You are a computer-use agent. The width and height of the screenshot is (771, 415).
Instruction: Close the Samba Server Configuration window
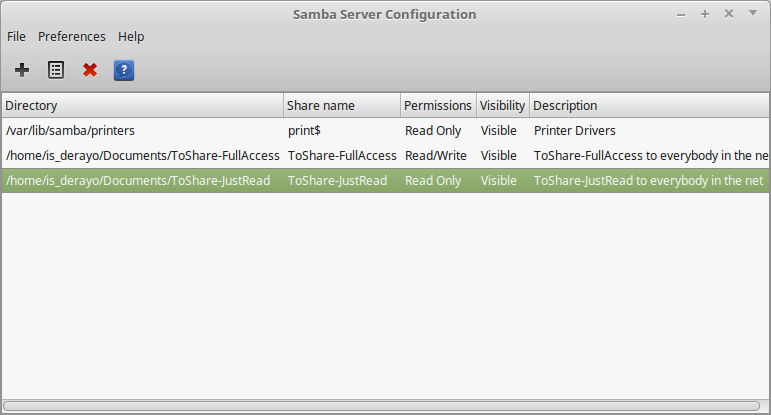(729, 14)
